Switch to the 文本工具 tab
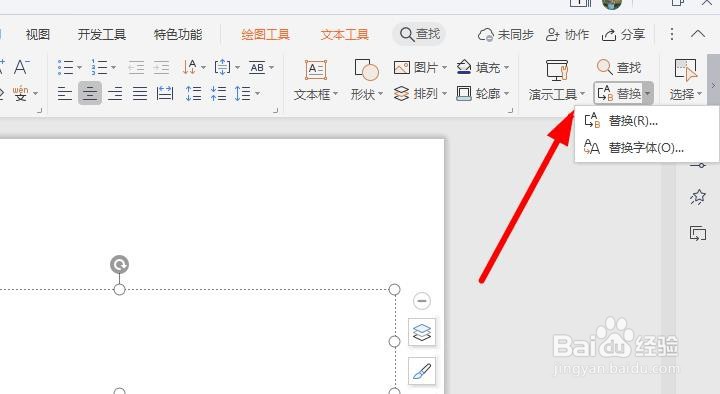The height and width of the screenshot is (394, 720). tap(344, 34)
